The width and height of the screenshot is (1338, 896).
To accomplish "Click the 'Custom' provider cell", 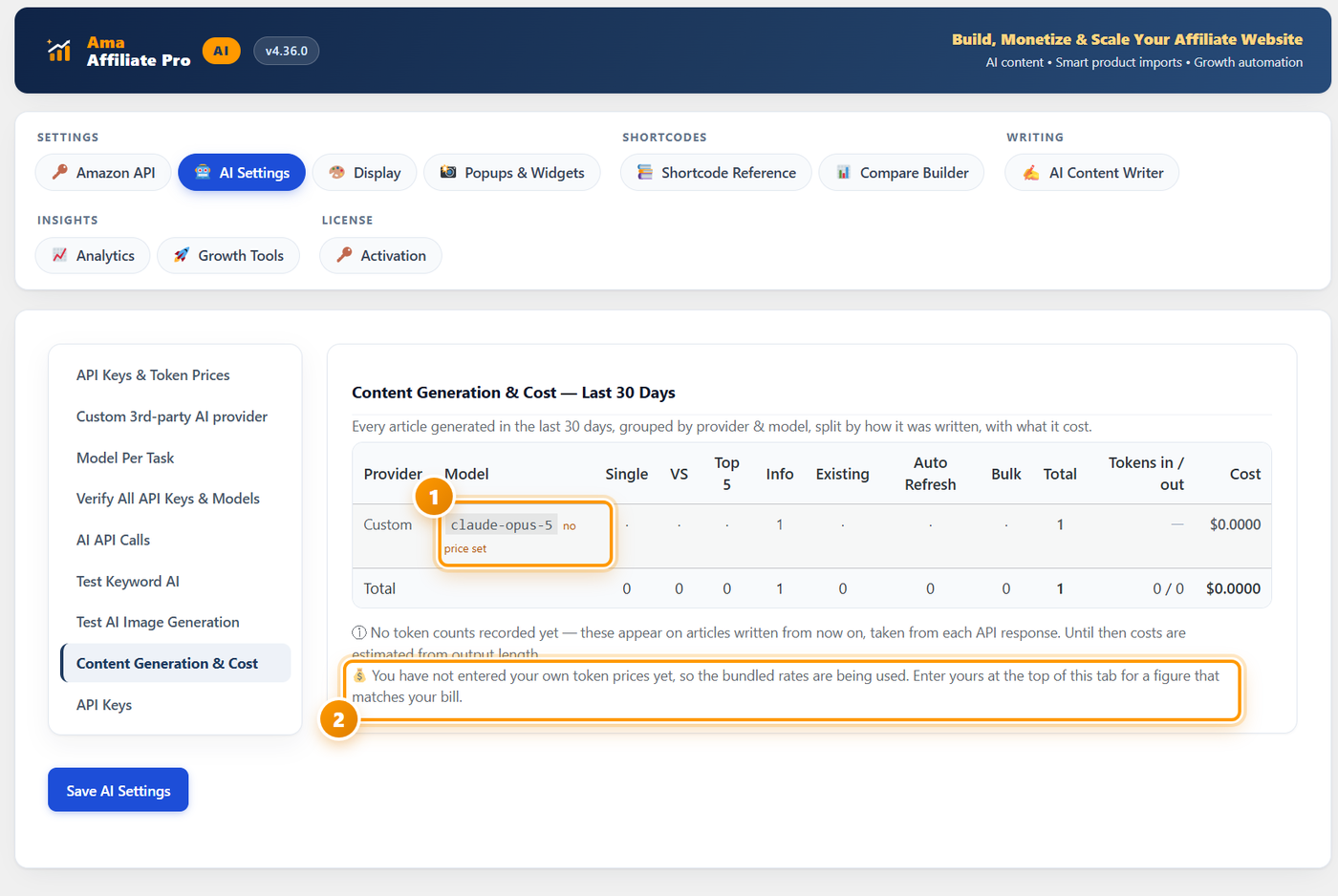I will (x=388, y=524).
